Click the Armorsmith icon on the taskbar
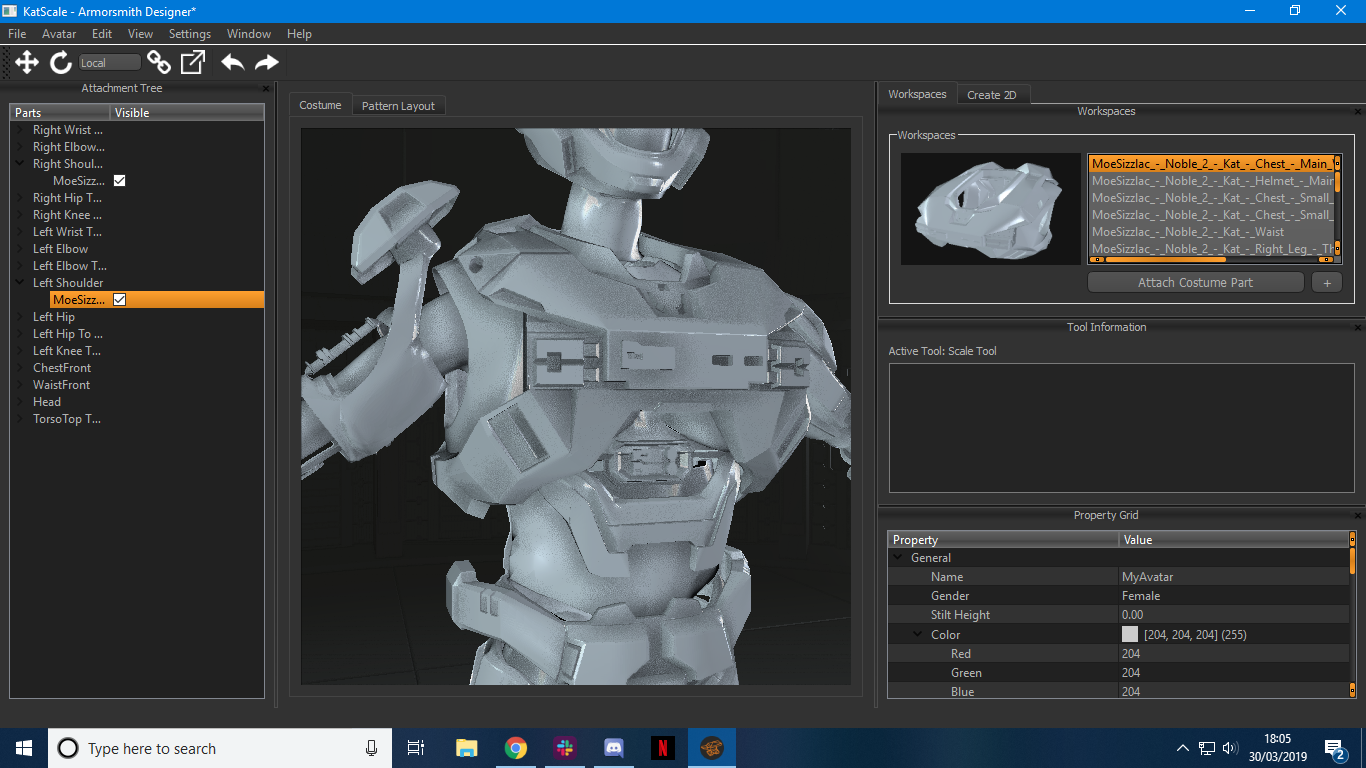 point(712,748)
